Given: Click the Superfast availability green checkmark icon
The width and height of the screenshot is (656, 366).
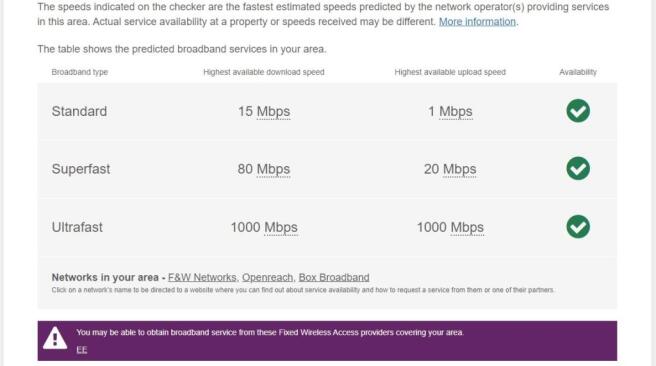Looking at the screenshot, I should [x=578, y=169].
